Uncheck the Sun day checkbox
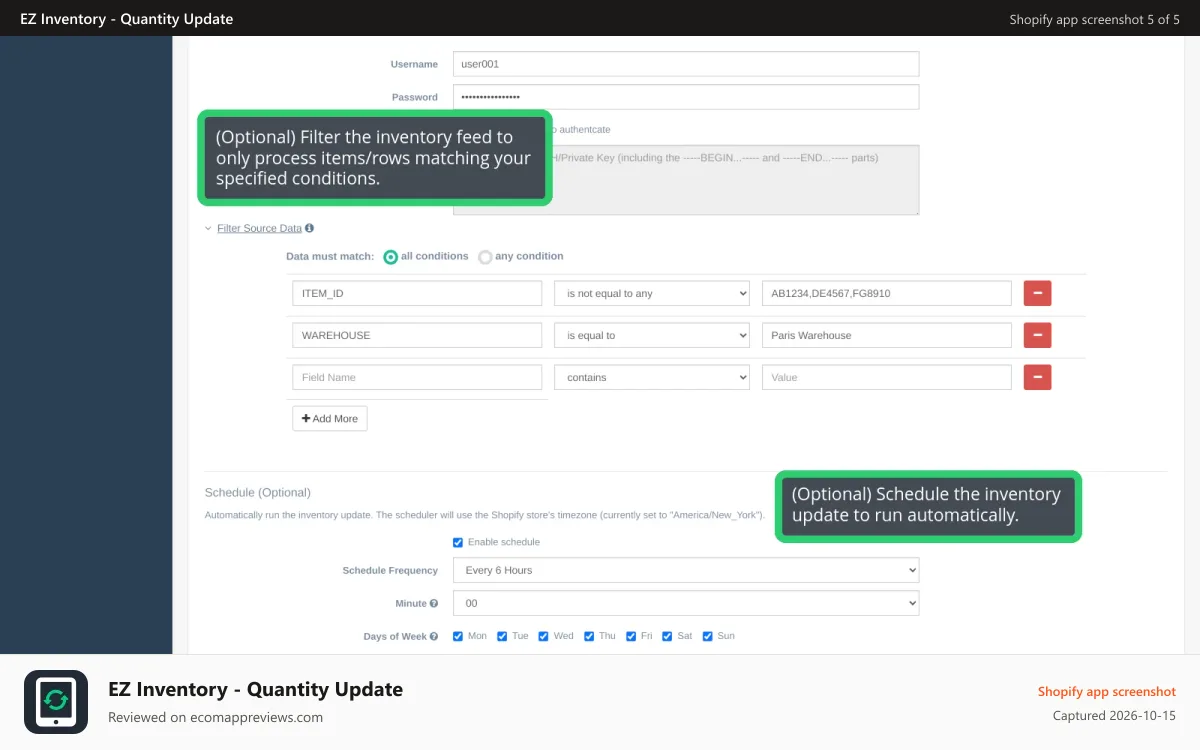The image size is (1200, 750). click(x=708, y=636)
